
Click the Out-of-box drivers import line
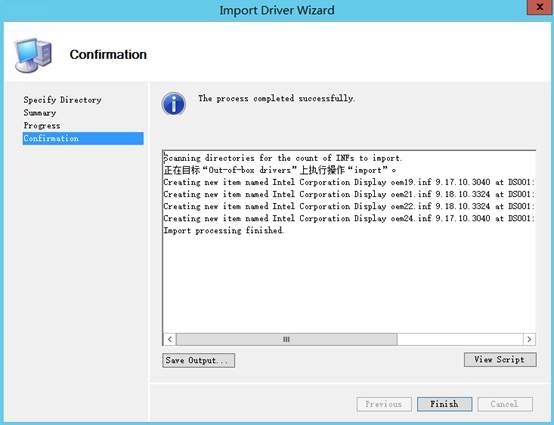tap(280, 170)
